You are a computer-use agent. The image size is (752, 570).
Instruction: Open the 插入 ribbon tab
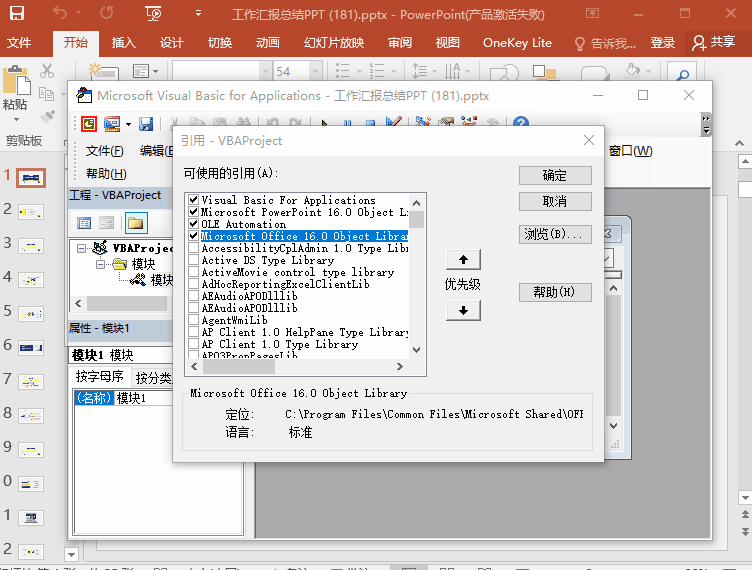click(124, 43)
